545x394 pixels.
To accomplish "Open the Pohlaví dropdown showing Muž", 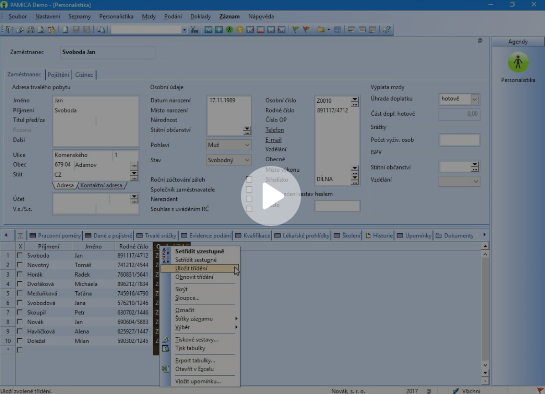I will [229, 145].
